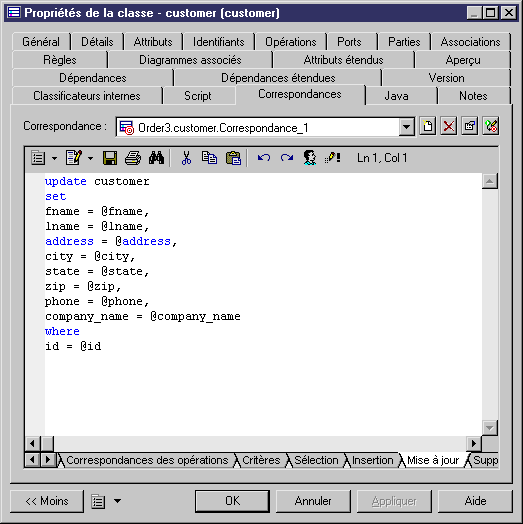The image size is (523, 524).
Task: Expand the Correspondance combo box dropdown
Action: point(407,127)
